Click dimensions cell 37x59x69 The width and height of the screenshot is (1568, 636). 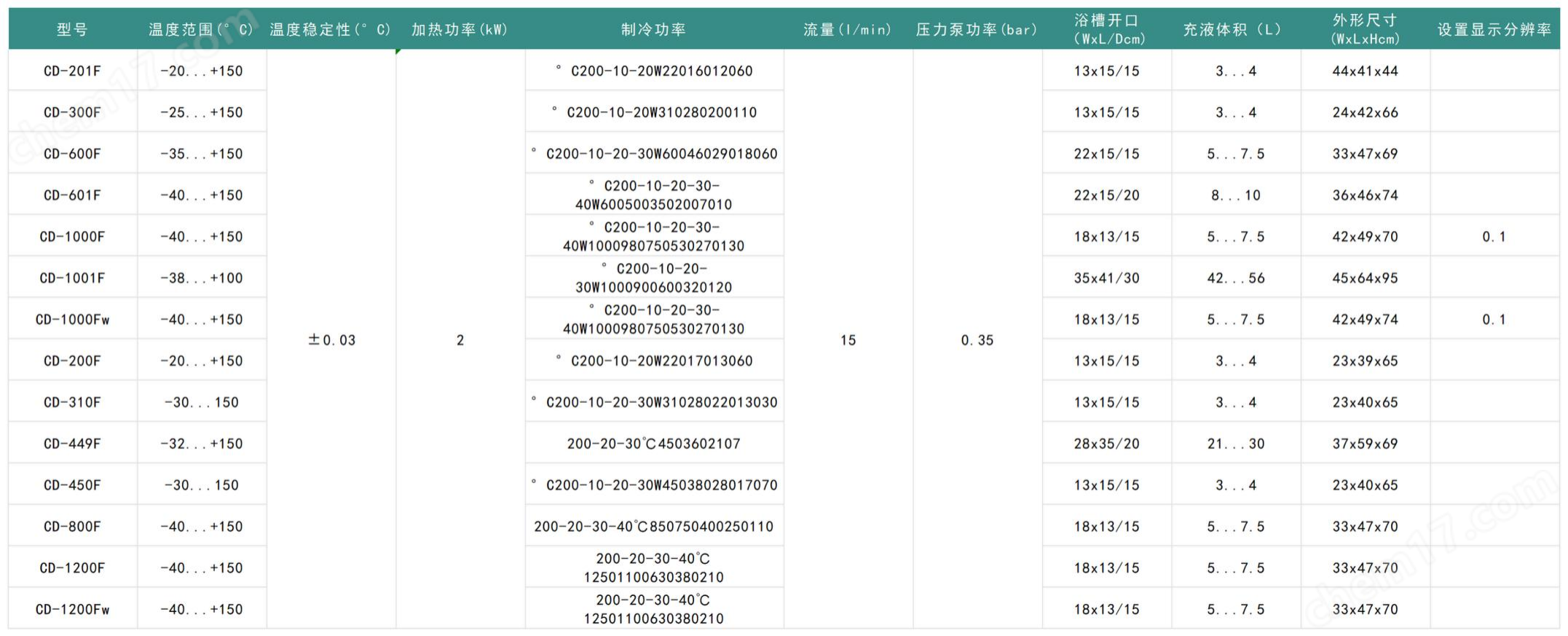click(1365, 444)
